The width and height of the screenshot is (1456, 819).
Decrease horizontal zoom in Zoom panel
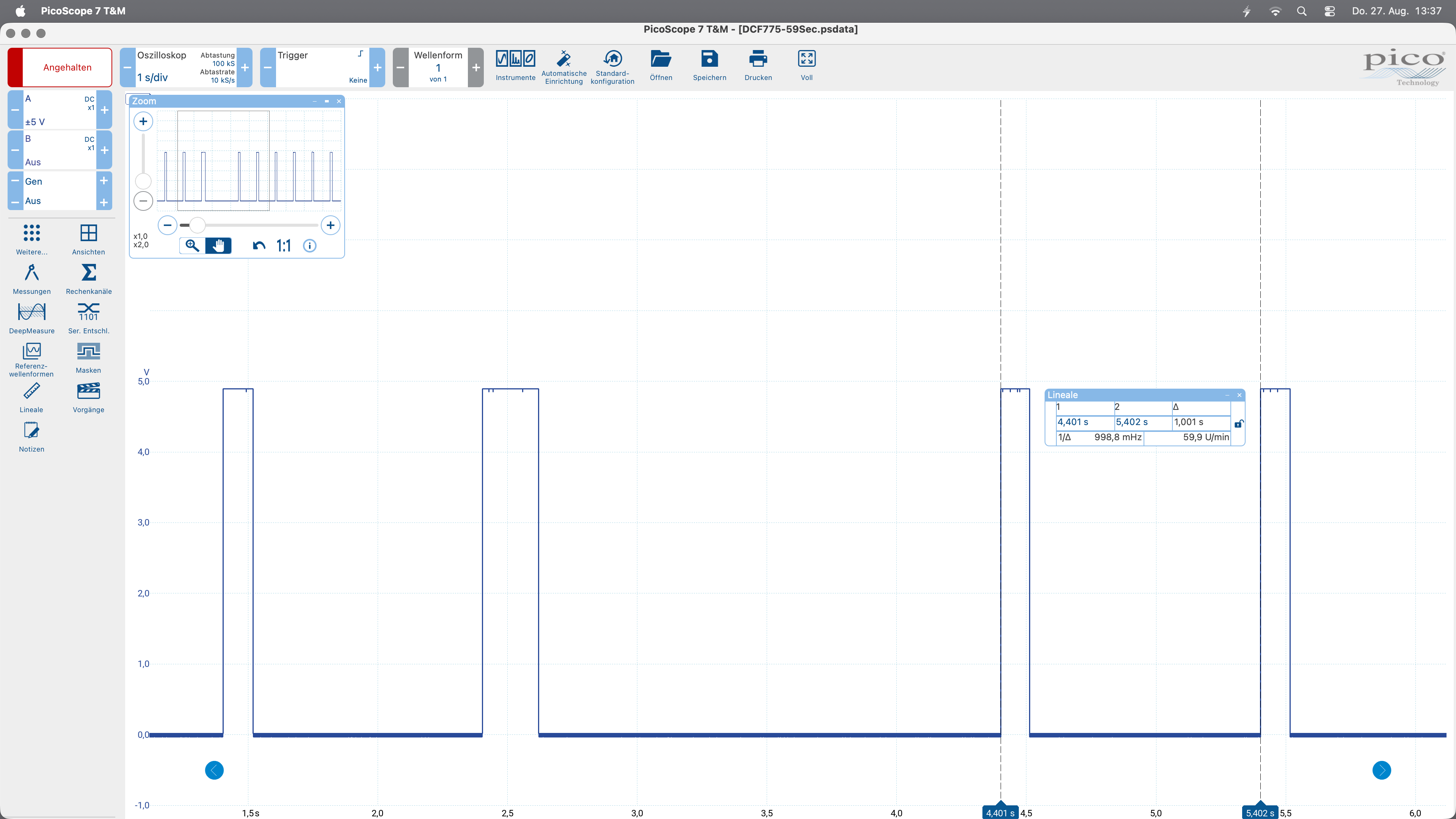pyautogui.click(x=167, y=226)
